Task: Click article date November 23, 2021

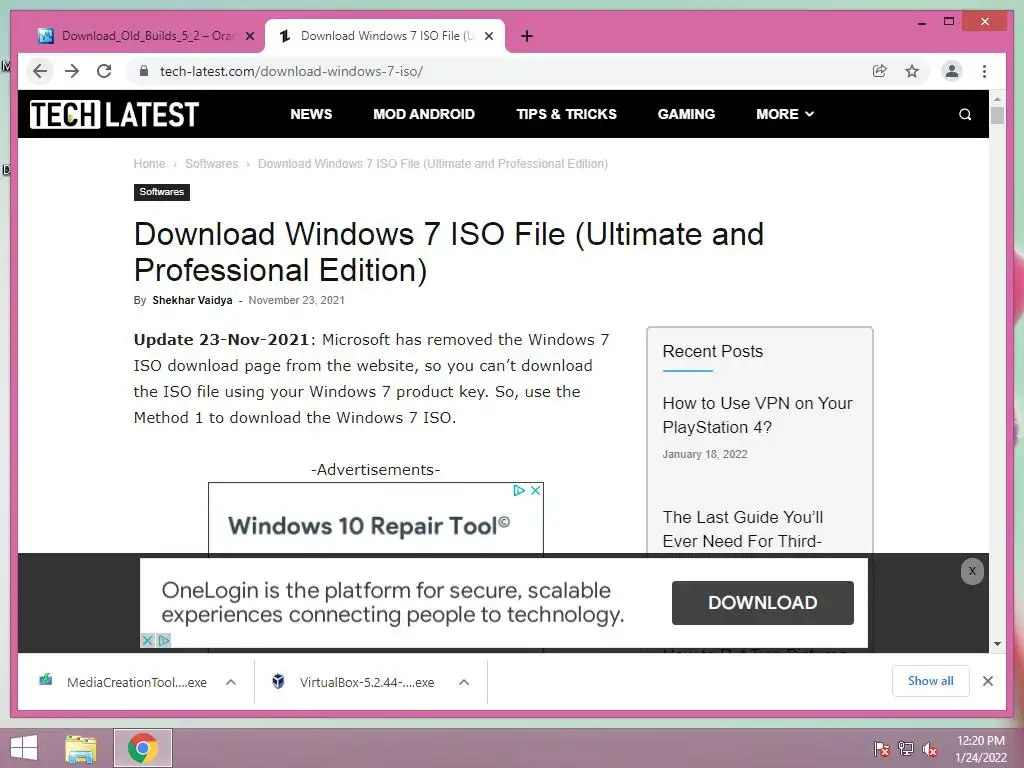Action: (296, 300)
